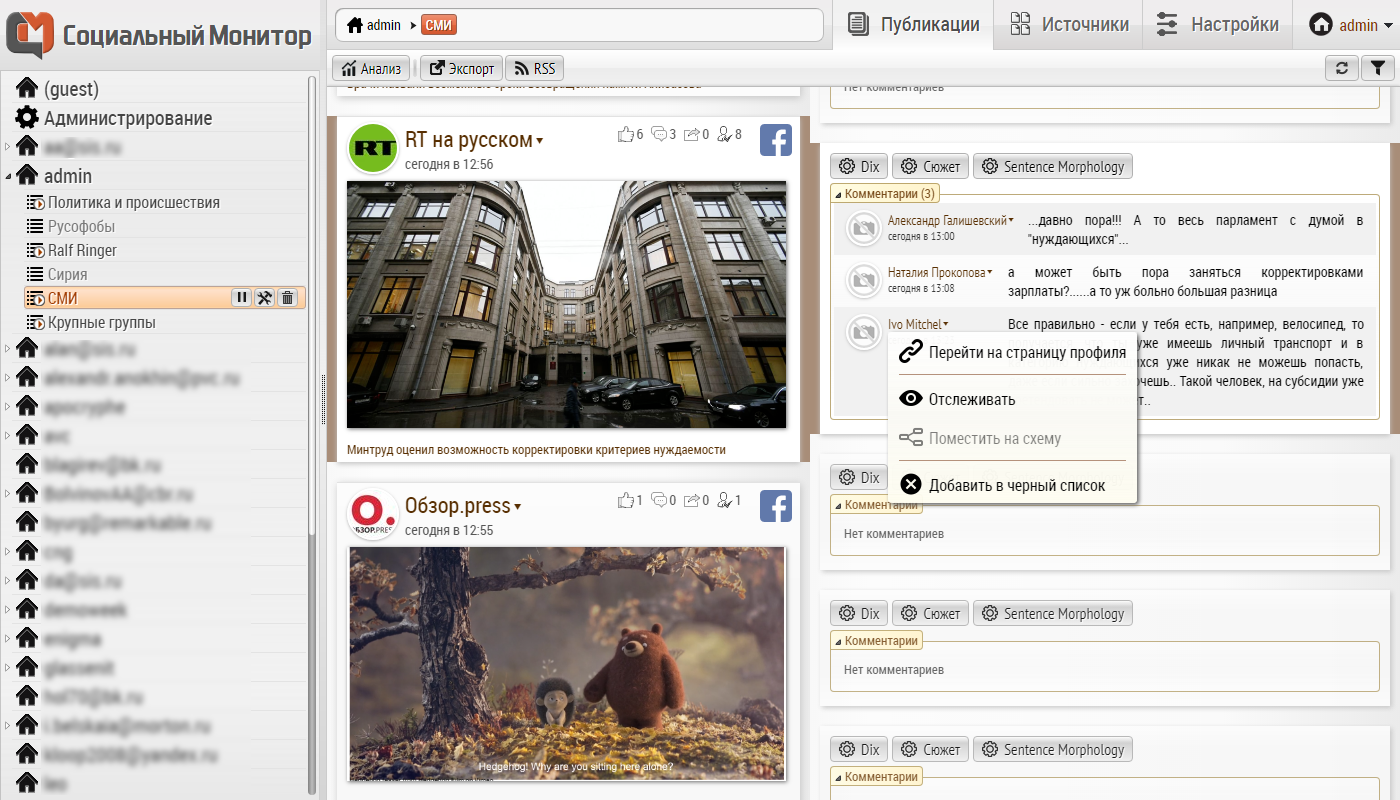The width and height of the screenshot is (1400, 800).
Task: Expand the cng tree node
Action: point(8,552)
